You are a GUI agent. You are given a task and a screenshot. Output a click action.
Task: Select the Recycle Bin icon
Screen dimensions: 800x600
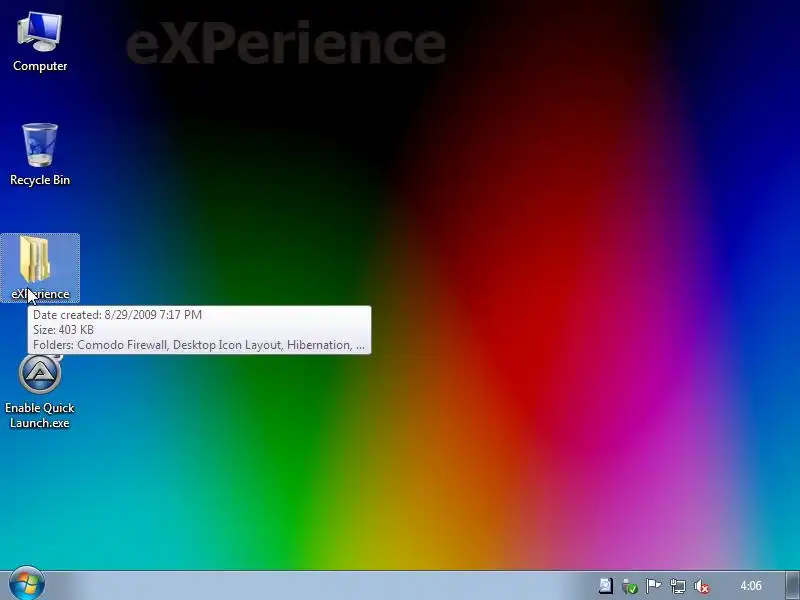[40, 155]
